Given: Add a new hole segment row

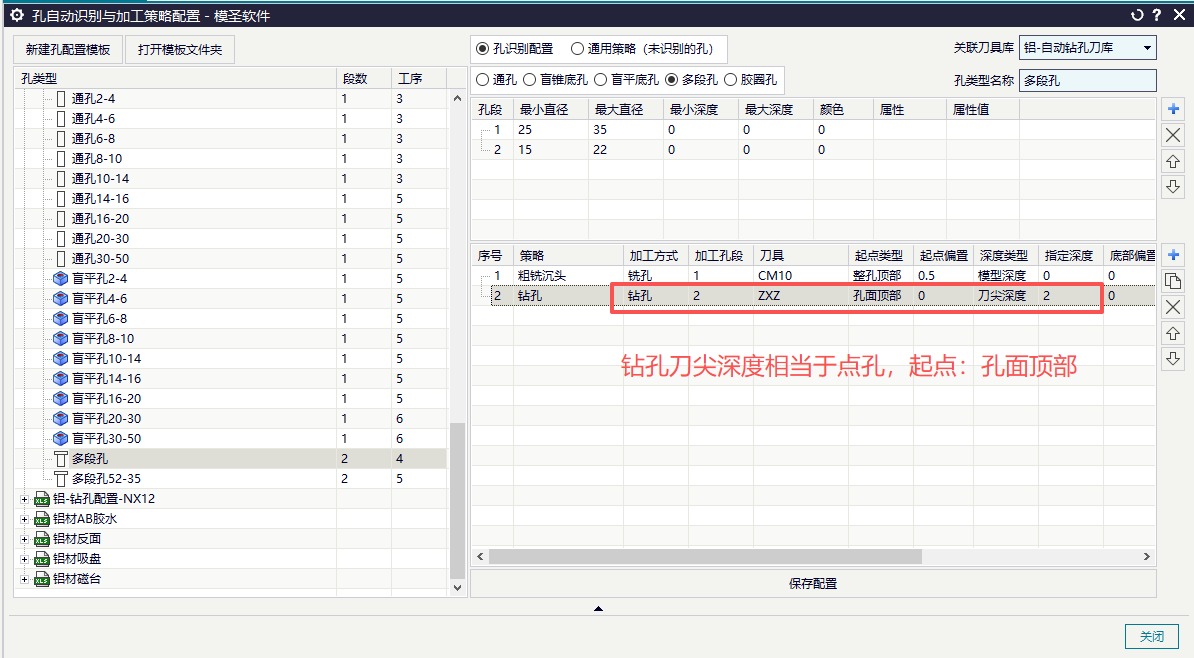Looking at the screenshot, I should [x=1173, y=110].
